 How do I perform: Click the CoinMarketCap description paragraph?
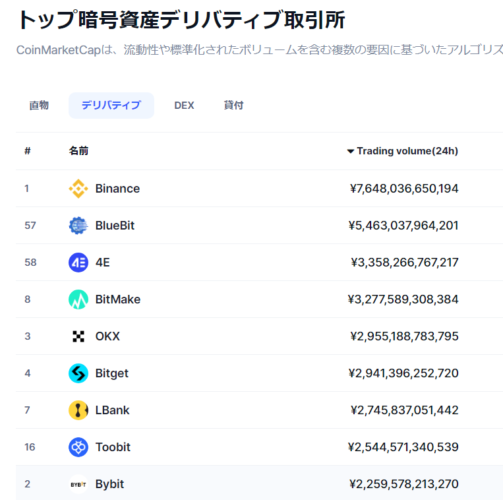coord(259,50)
